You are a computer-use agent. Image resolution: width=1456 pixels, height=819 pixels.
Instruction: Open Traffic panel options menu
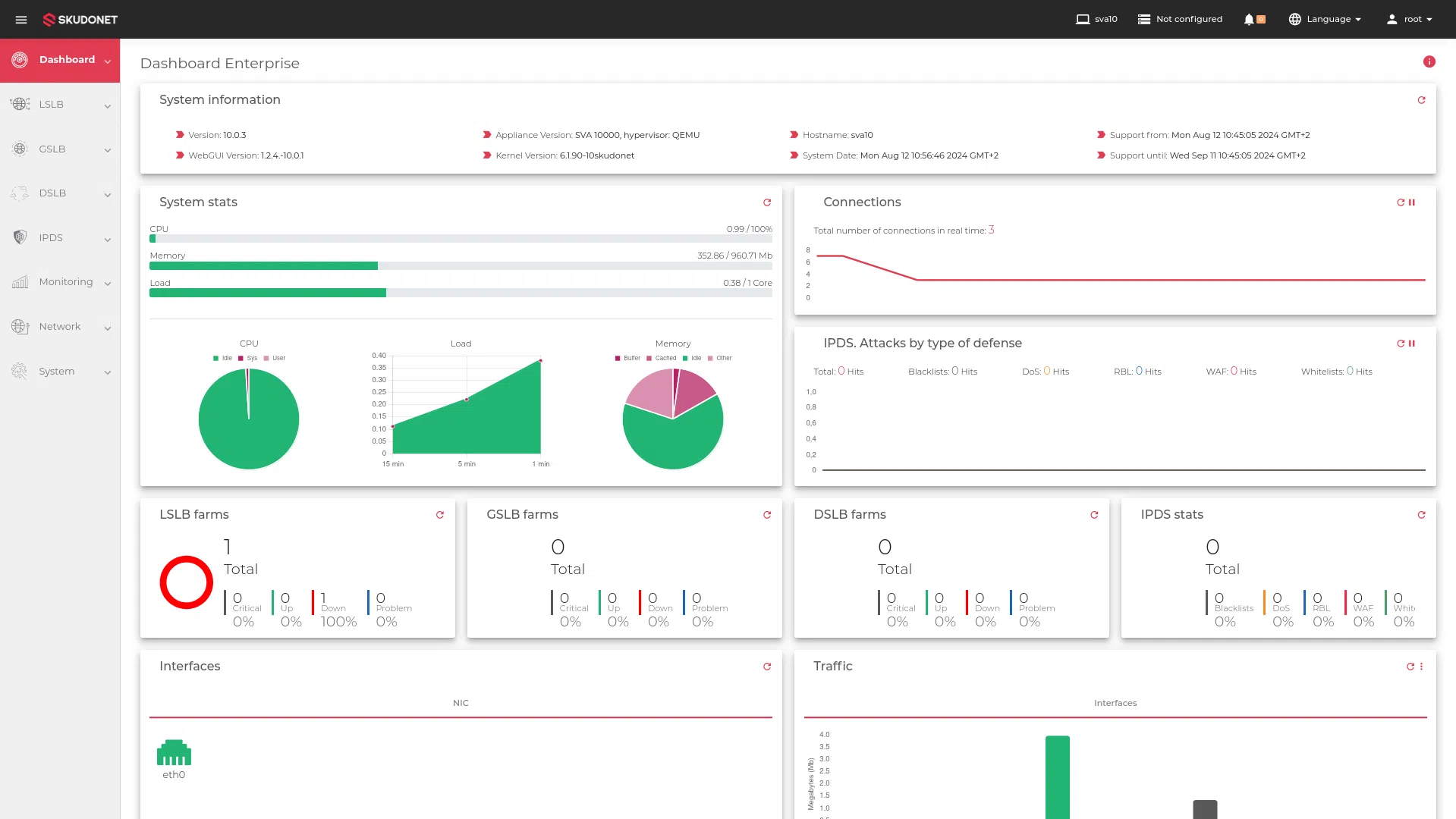click(1421, 667)
